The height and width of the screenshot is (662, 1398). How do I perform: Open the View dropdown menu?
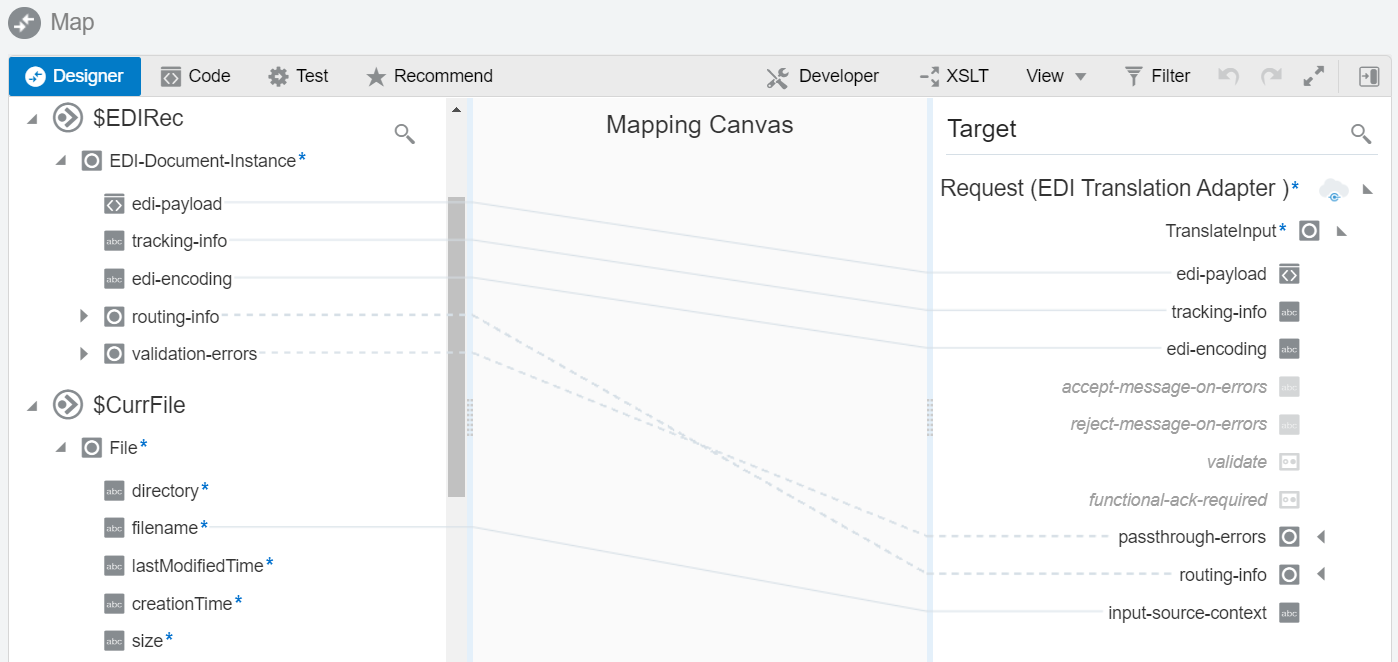(1056, 76)
